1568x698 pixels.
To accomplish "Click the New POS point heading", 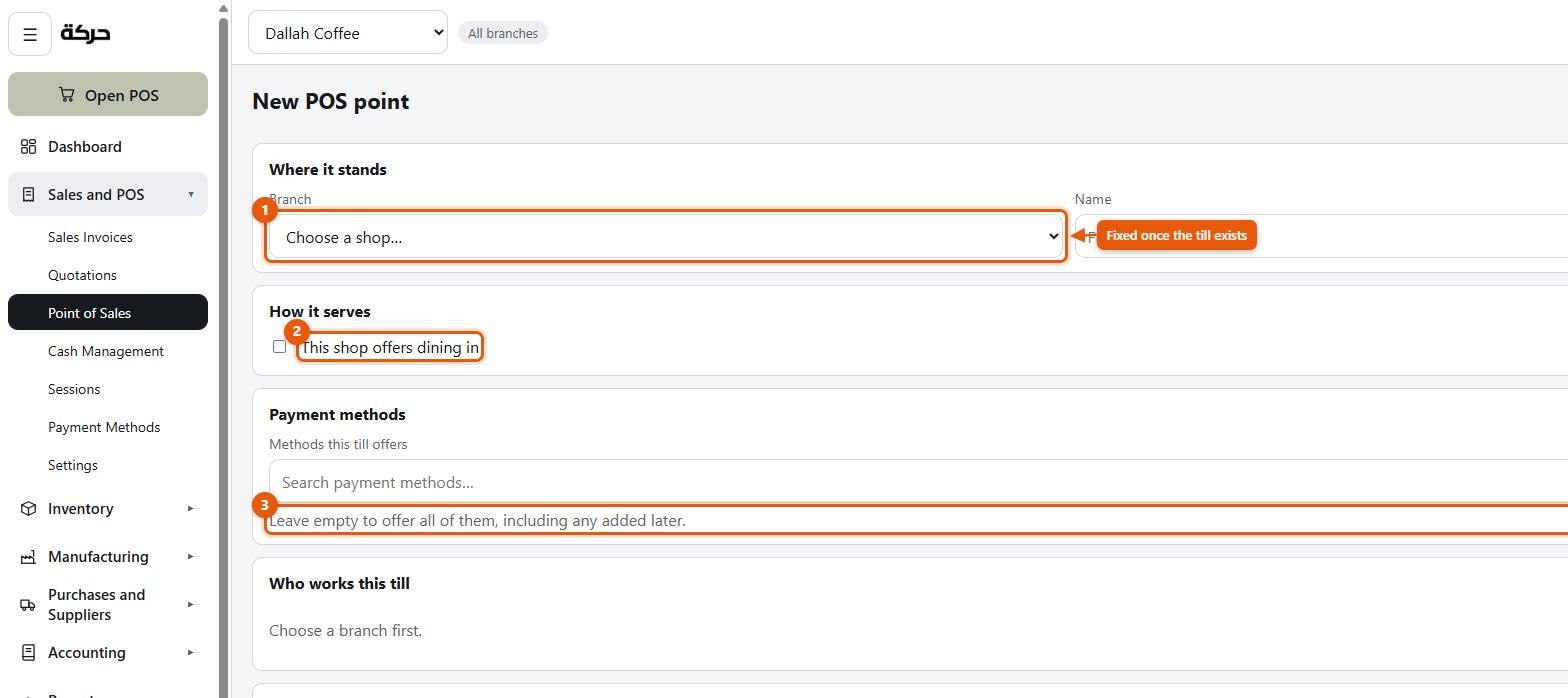I will (330, 101).
